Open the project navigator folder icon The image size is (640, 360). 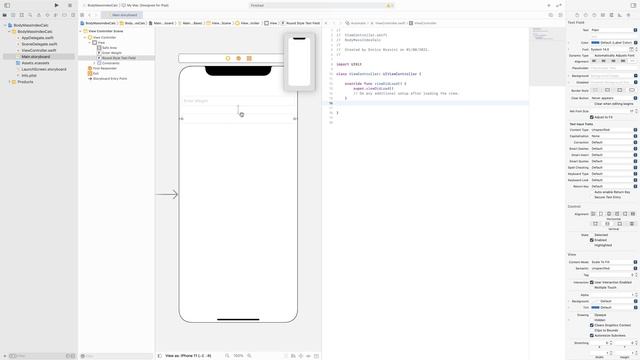coord(4,15)
